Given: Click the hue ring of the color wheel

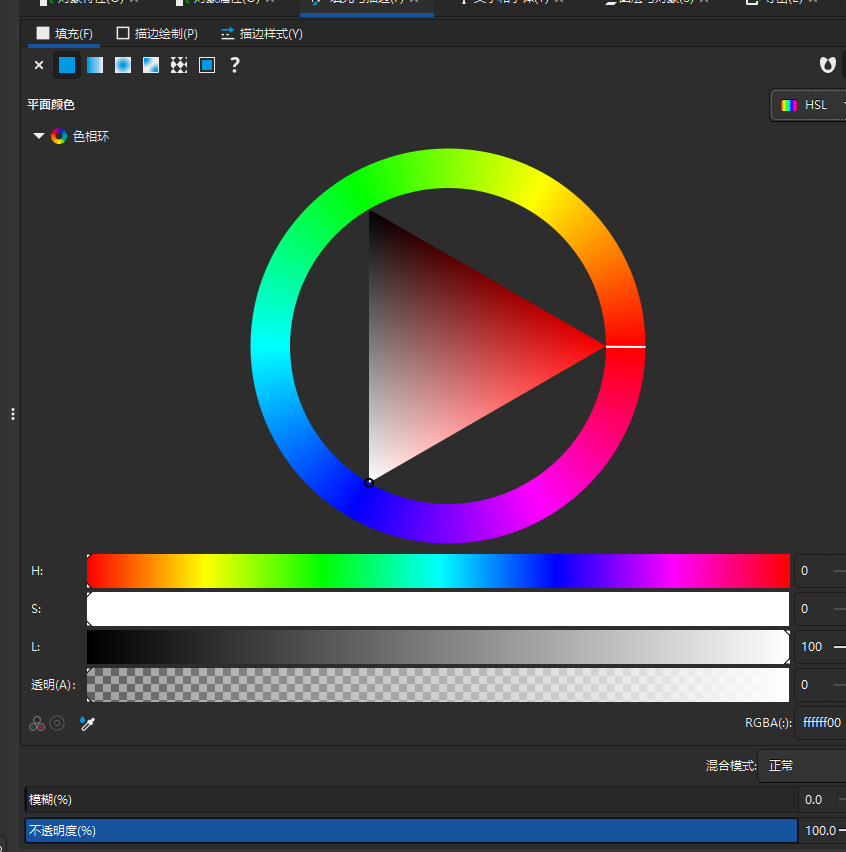Looking at the screenshot, I should [448, 168].
